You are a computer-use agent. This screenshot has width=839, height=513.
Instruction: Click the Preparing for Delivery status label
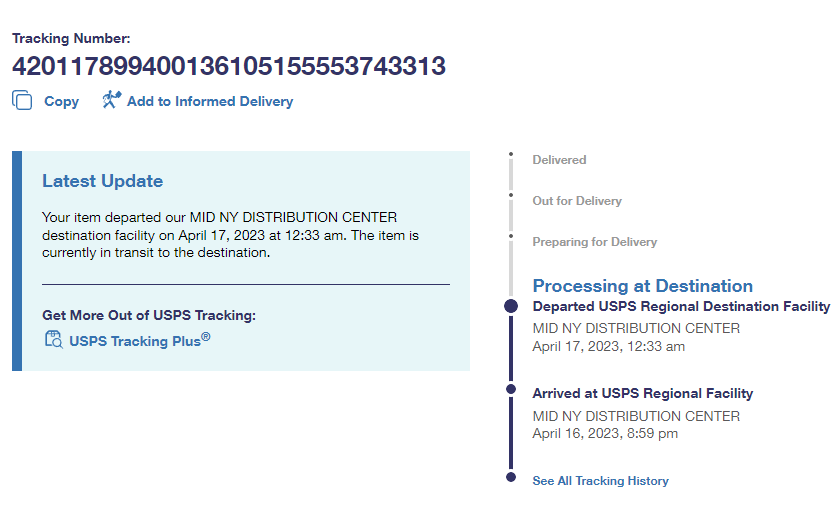594,242
